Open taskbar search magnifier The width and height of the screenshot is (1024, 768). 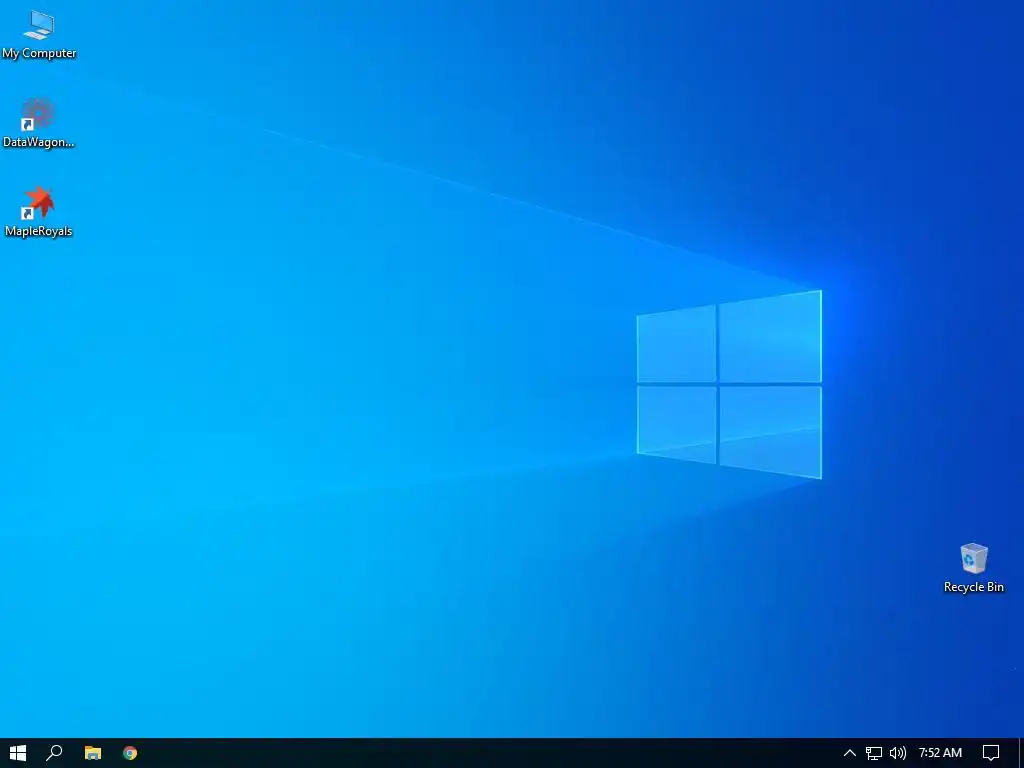[54, 753]
